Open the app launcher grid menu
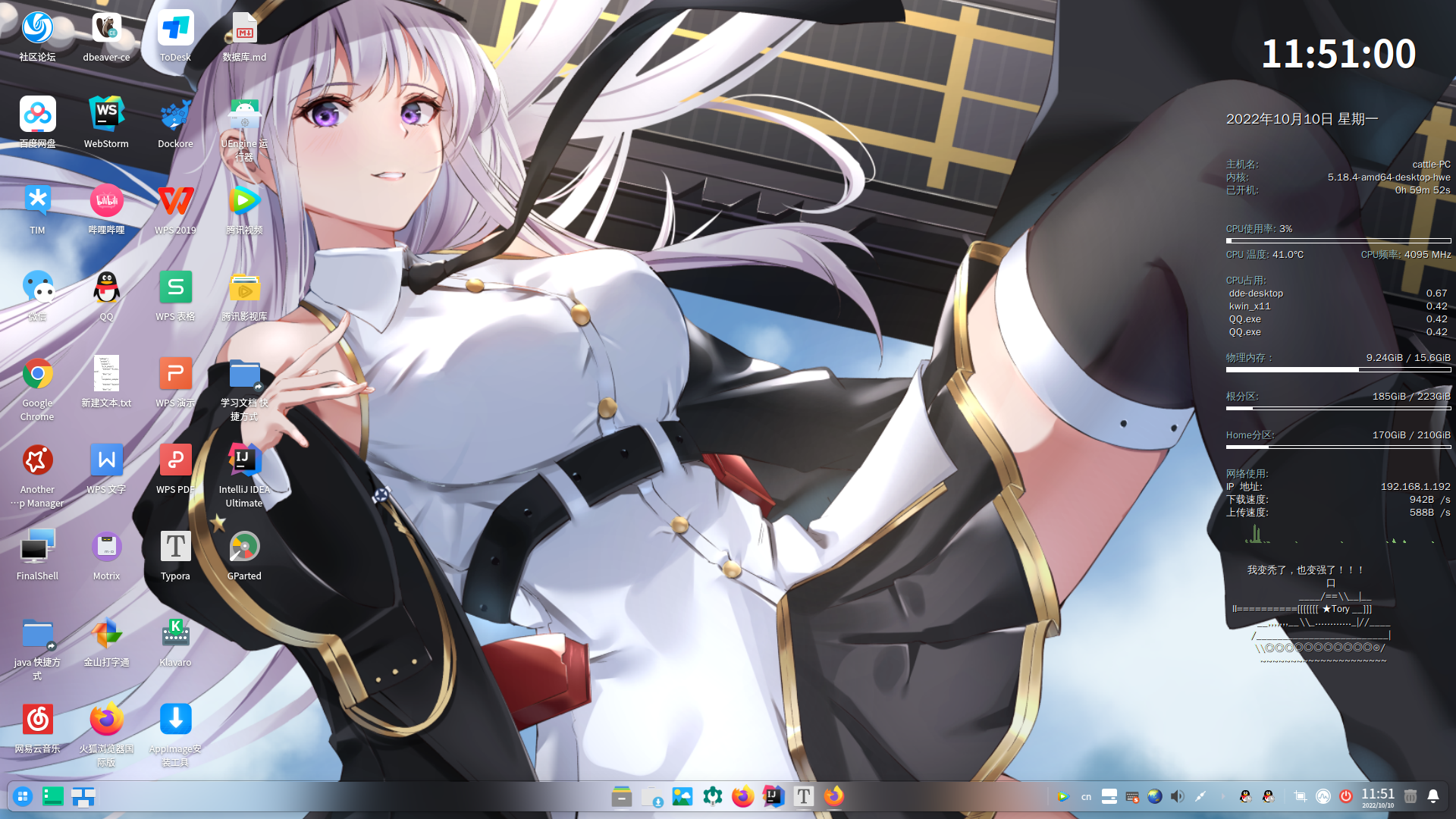Image resolution: width=1456 pixels, height=819 pixels. pyautogui.click(x=23, y=796)
